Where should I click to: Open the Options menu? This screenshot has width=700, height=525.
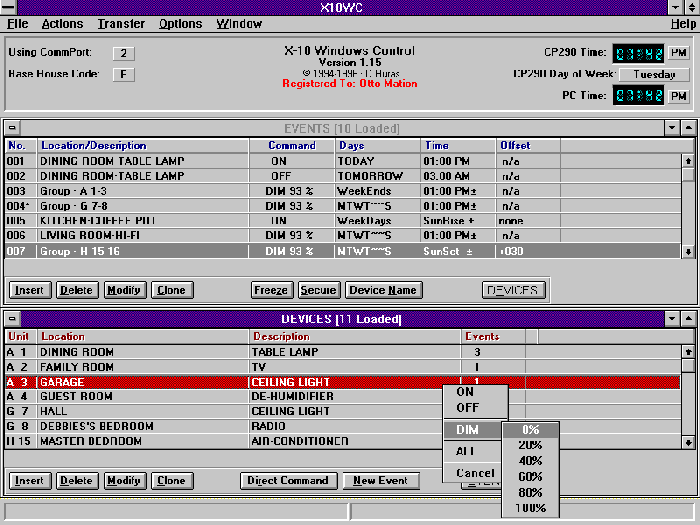[x=180, y=24]
